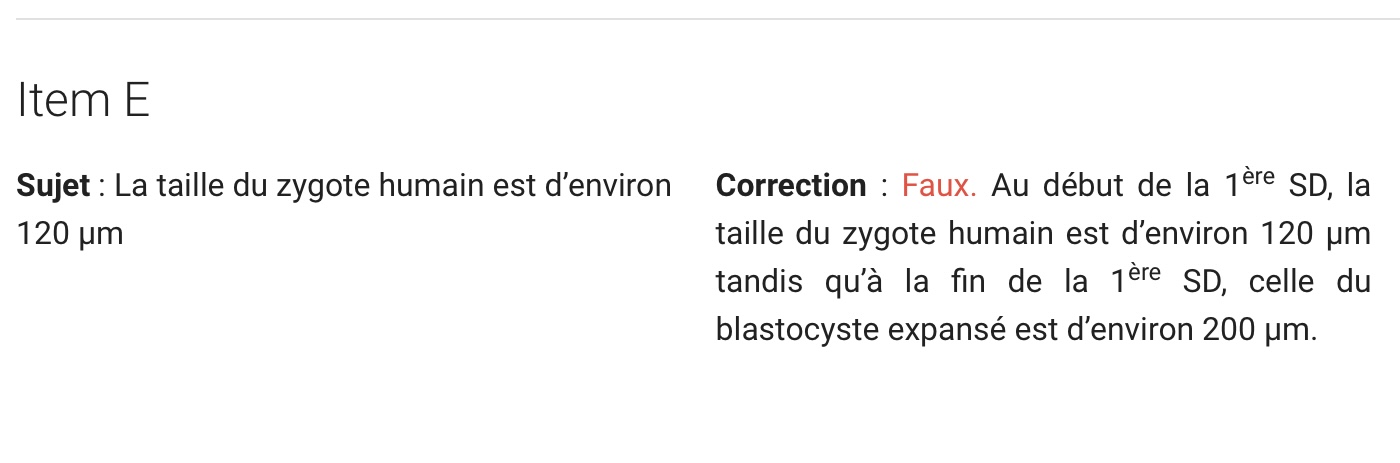Click "200 µm." ending the correction
The image size is (1400, 463).
[1260, 330]
